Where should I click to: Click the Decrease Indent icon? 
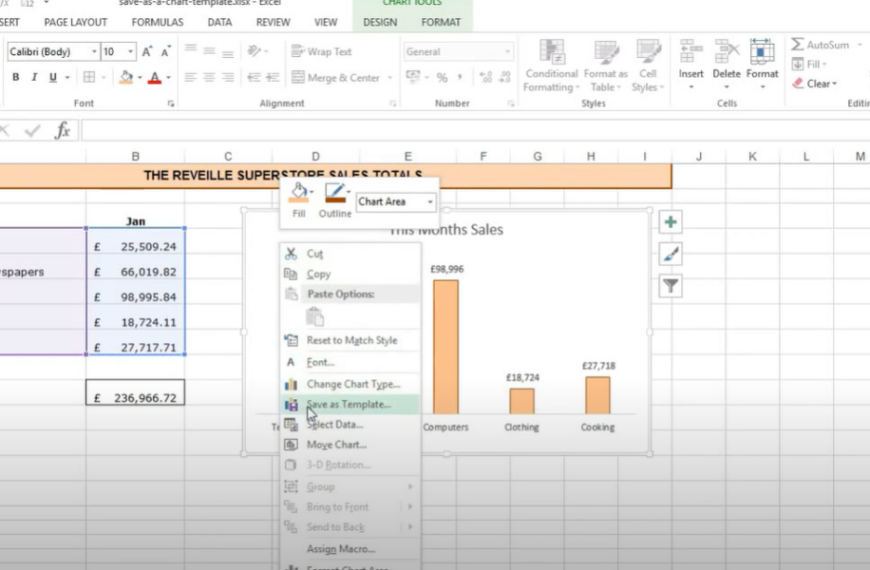point(254,77)
